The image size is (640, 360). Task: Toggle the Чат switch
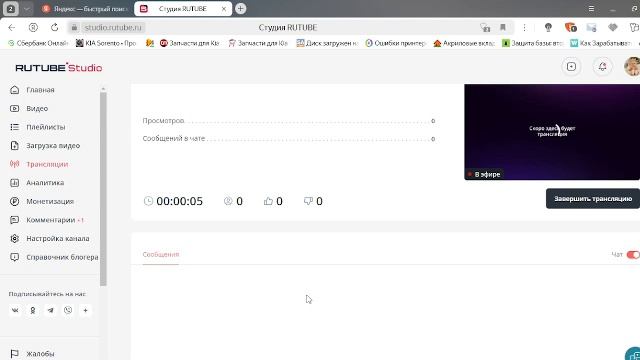click(x=633, y=255)
